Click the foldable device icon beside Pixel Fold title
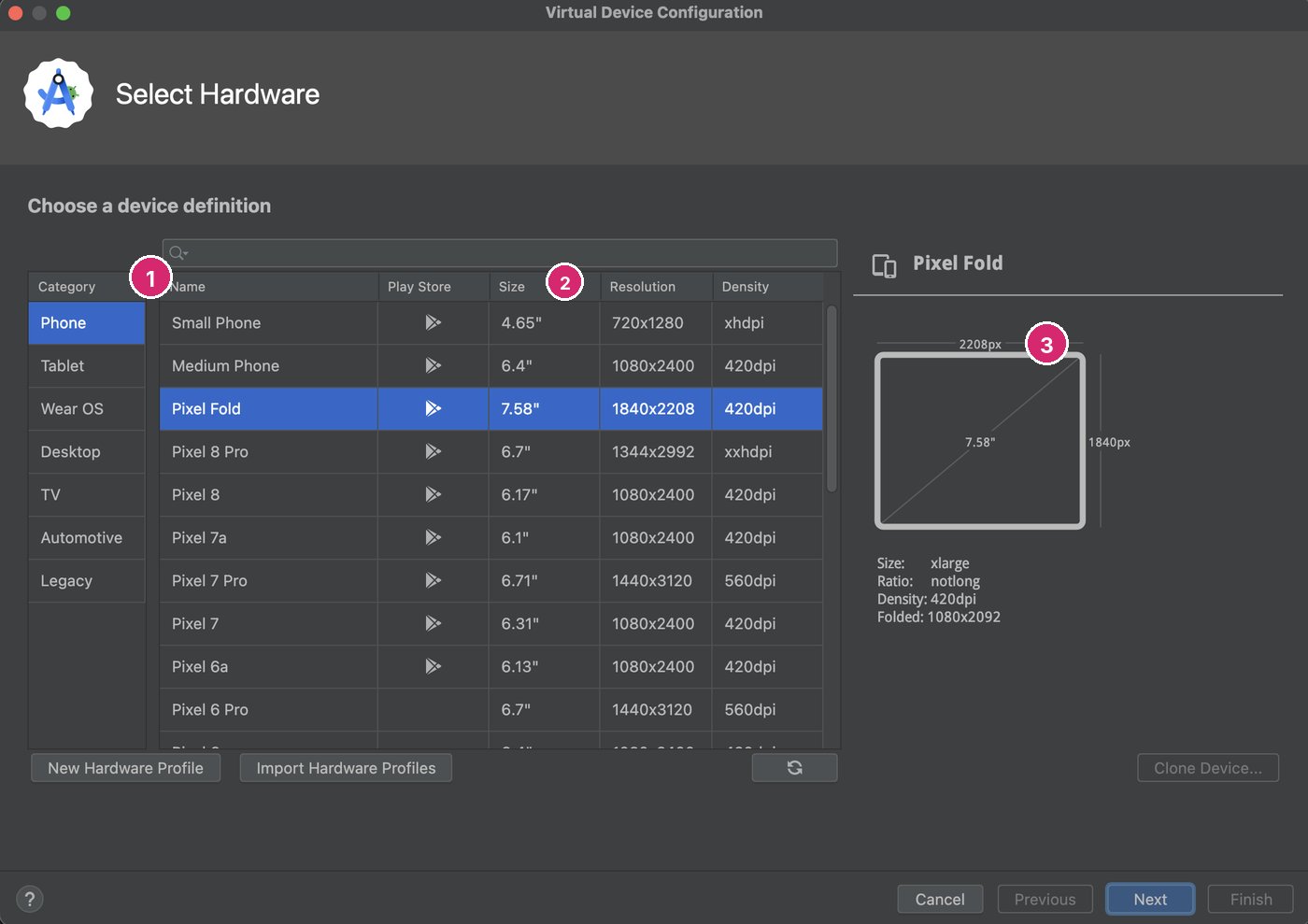1308x924 pixels. click(884, 265)
